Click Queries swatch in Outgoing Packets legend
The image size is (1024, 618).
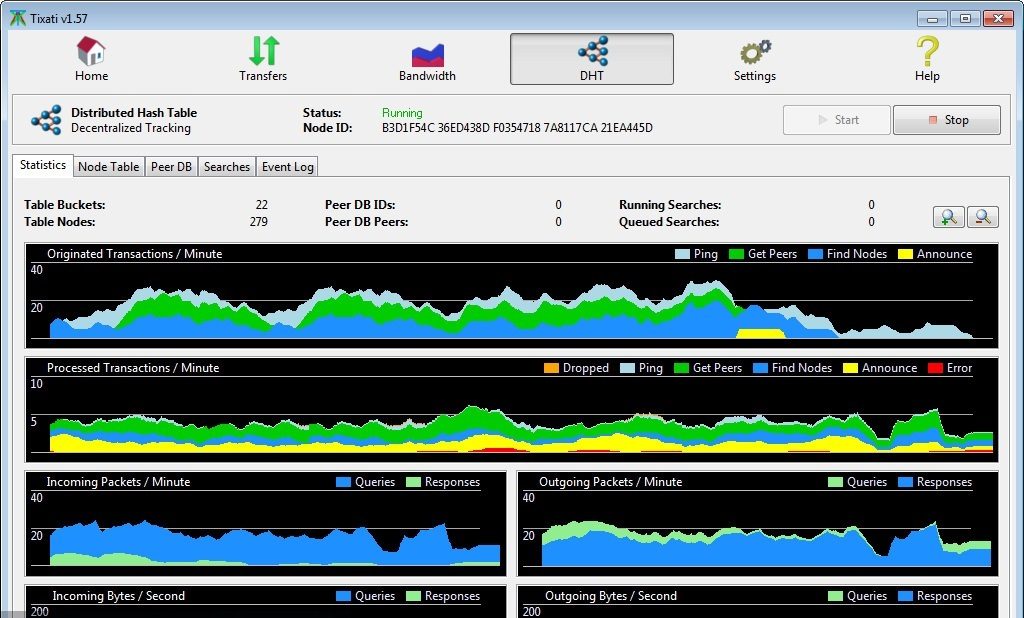pos(835,482)
